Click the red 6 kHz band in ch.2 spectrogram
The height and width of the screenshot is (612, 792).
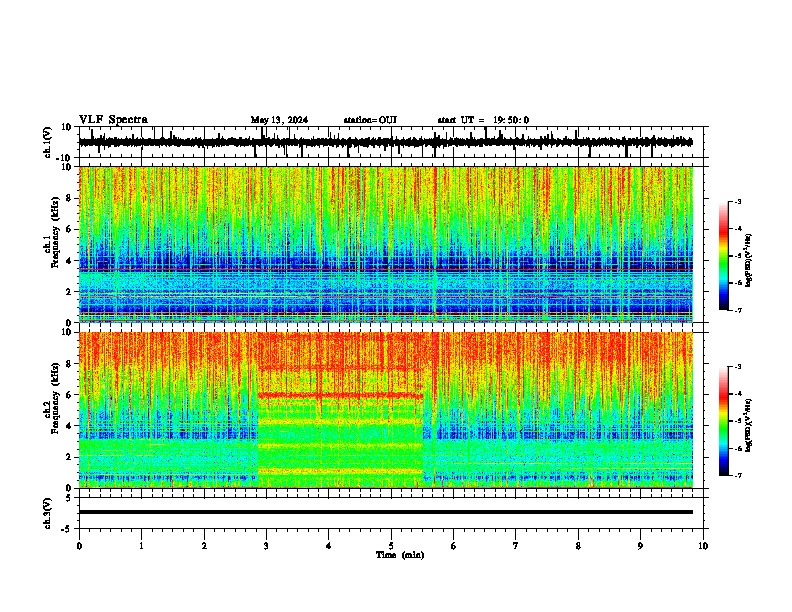click(340, 395)
